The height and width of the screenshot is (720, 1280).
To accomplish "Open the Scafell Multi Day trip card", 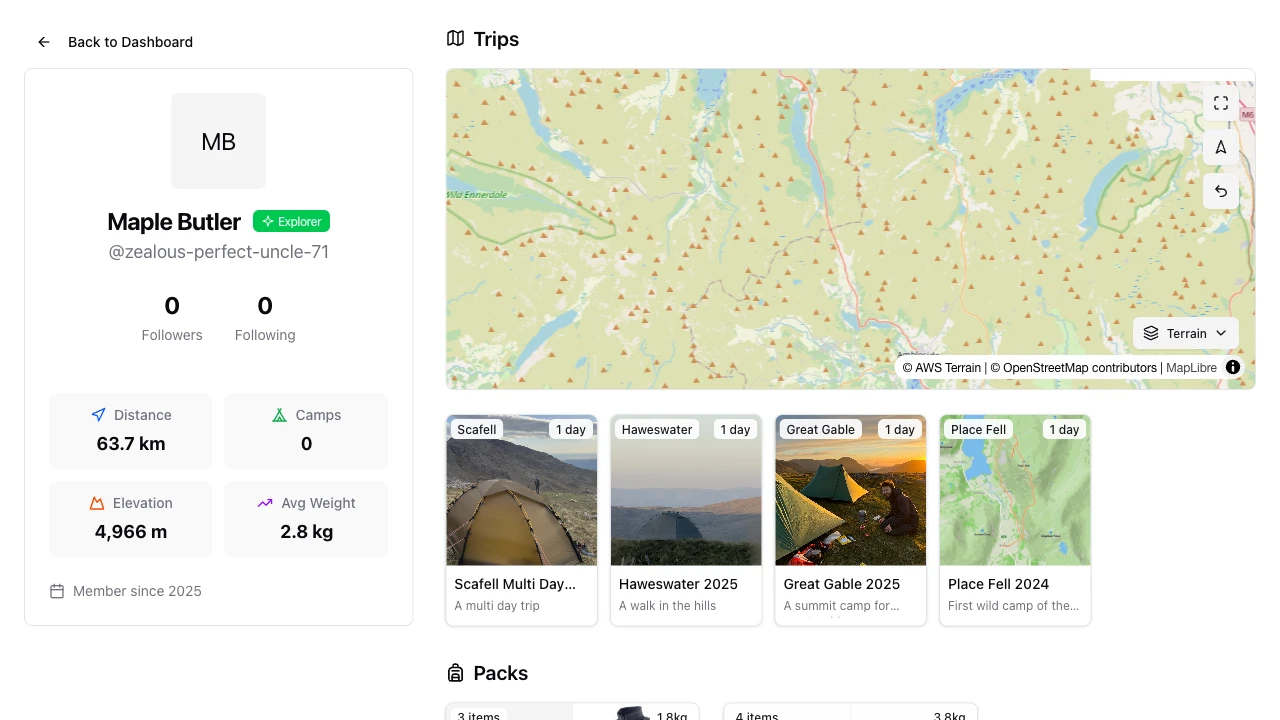I will click(521, 520).
